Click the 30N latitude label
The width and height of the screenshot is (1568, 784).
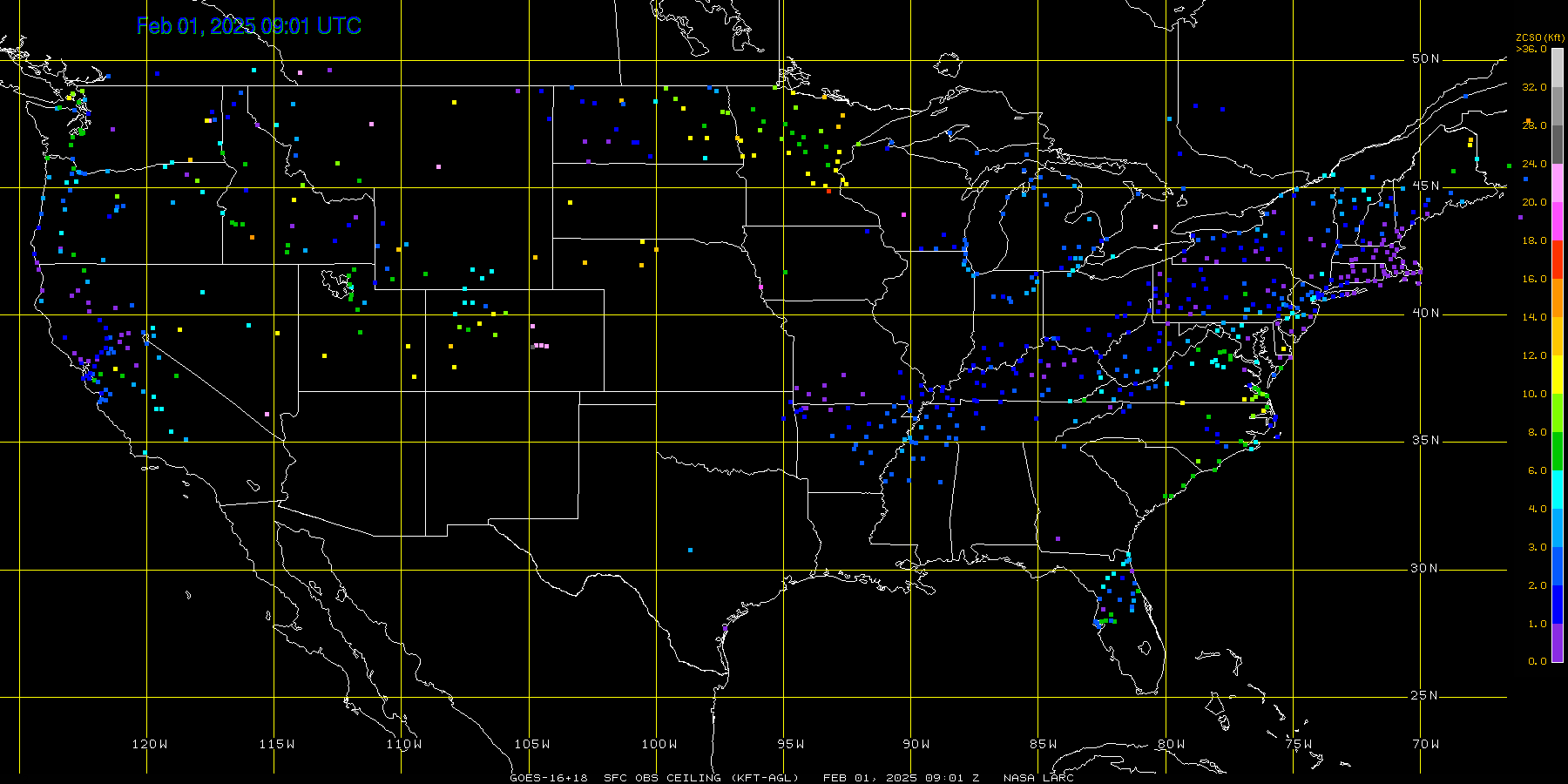click(x=1426, y=568)
